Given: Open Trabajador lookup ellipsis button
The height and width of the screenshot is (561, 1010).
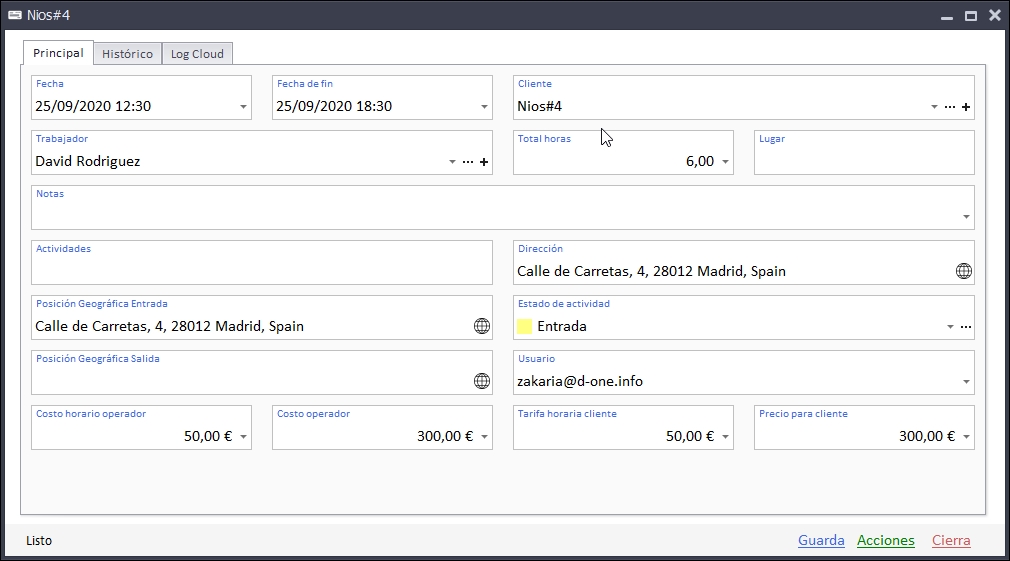Looking at the screenshot, I should 468,162.
